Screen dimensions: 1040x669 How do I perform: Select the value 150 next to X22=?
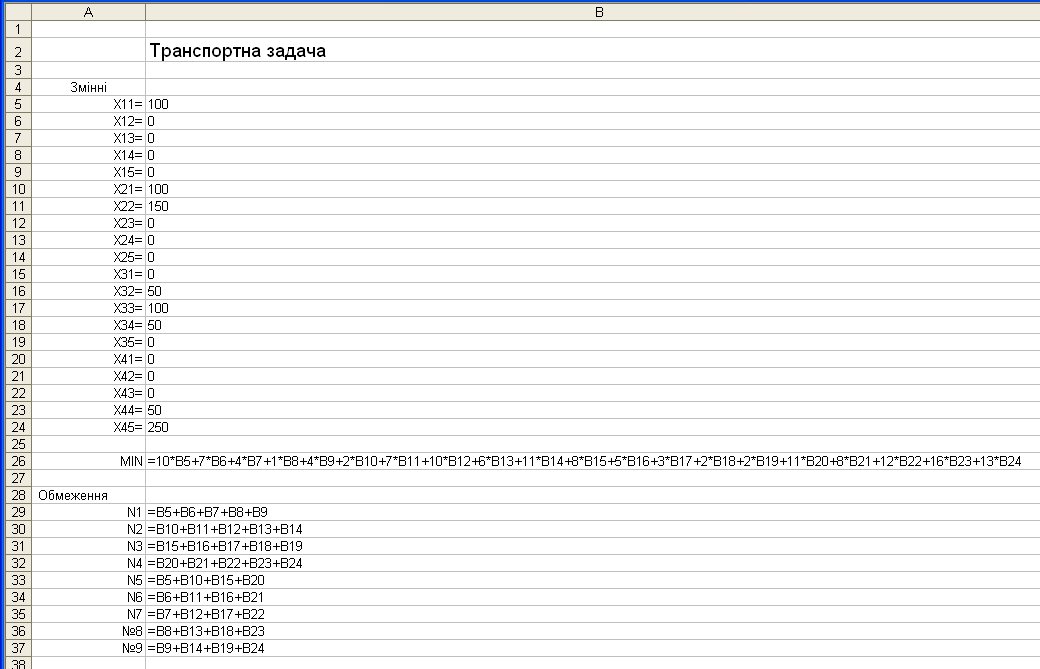[592, 206]
